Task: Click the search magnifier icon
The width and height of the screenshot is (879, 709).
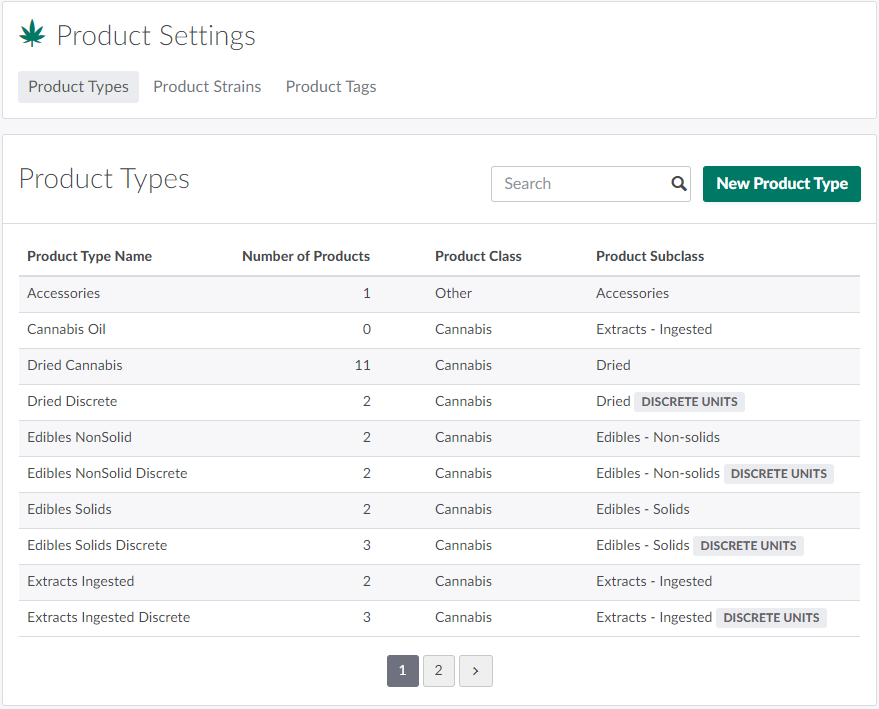Action: pos(679,184)
